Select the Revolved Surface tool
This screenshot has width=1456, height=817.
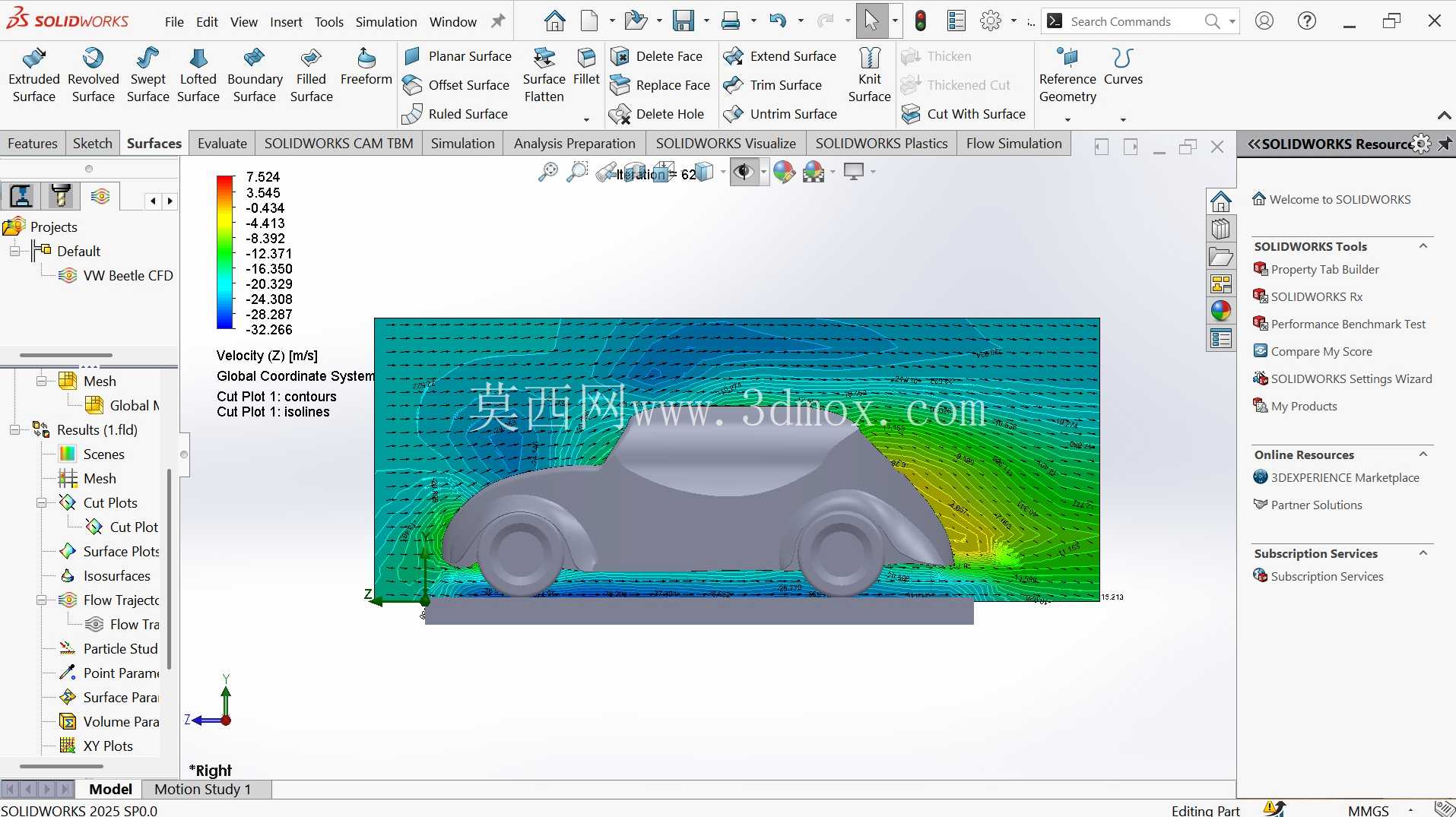point(93,75)
